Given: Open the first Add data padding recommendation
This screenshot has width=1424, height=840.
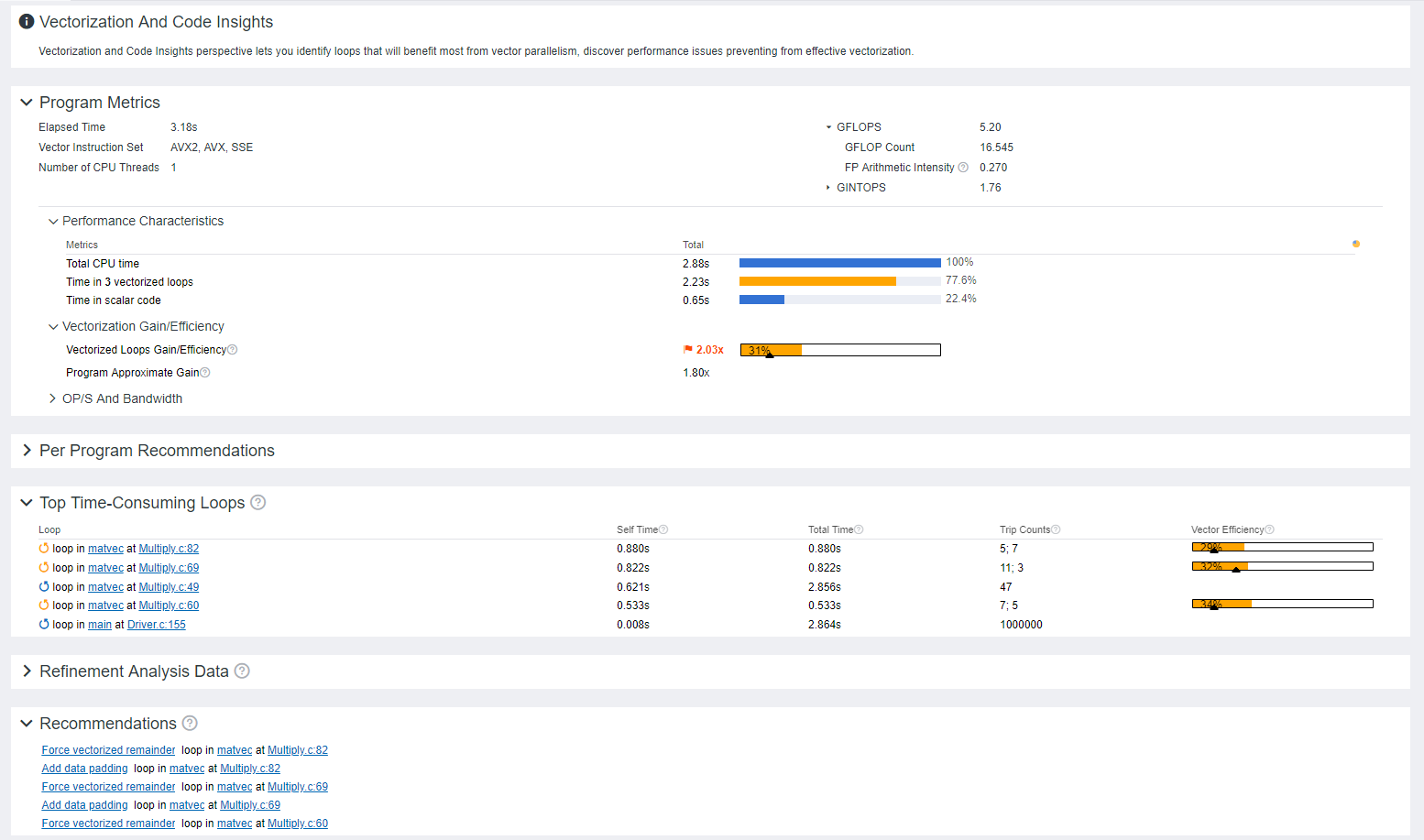Looking at the screenshot, I should pos(84,769).
